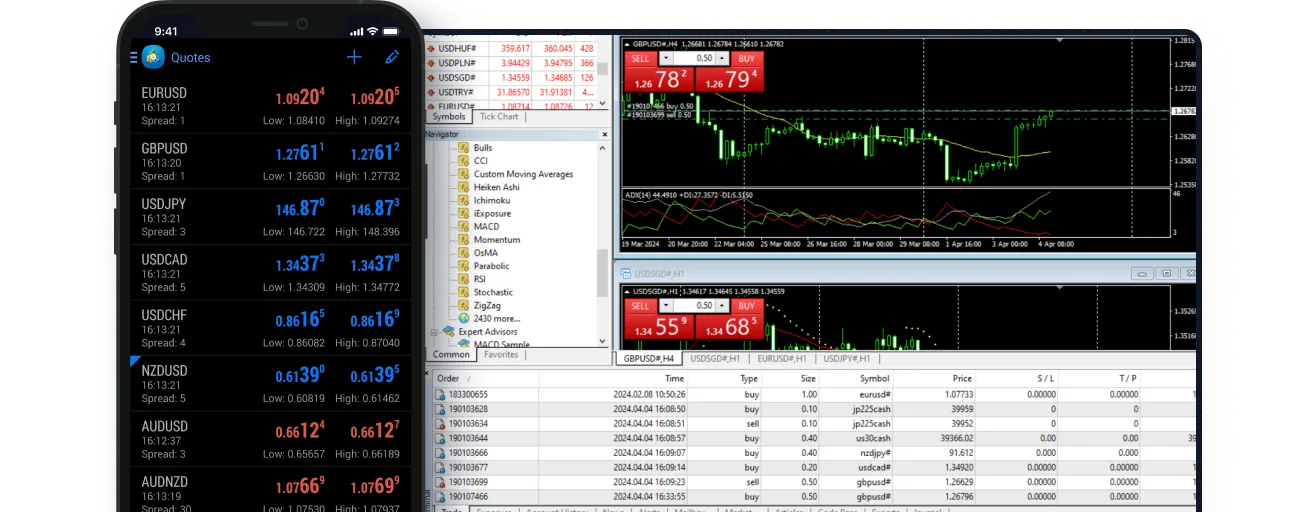Switch to the USDJPY#,H1 chart tab
The image size is (1310, 512).
click(846, 358)
